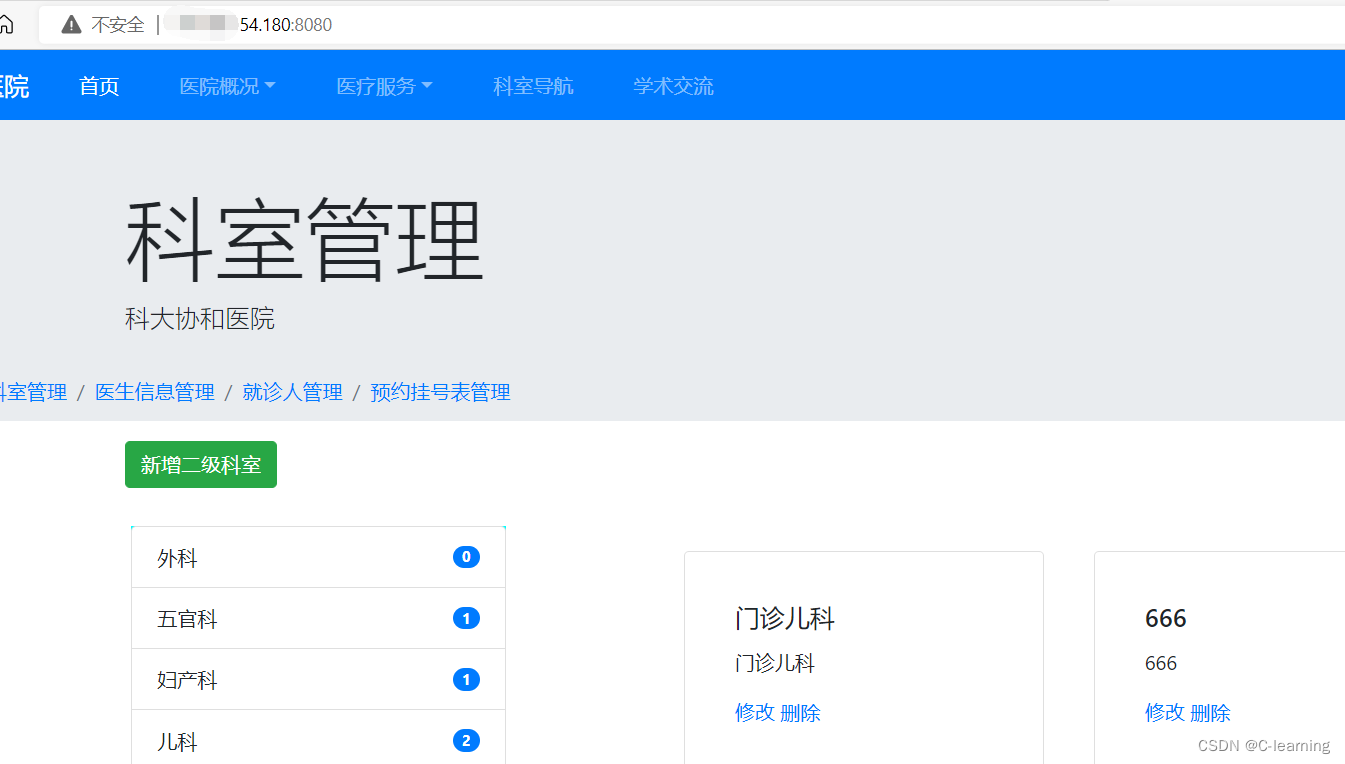Click 删除 on the 666 card

point(1210,712)
